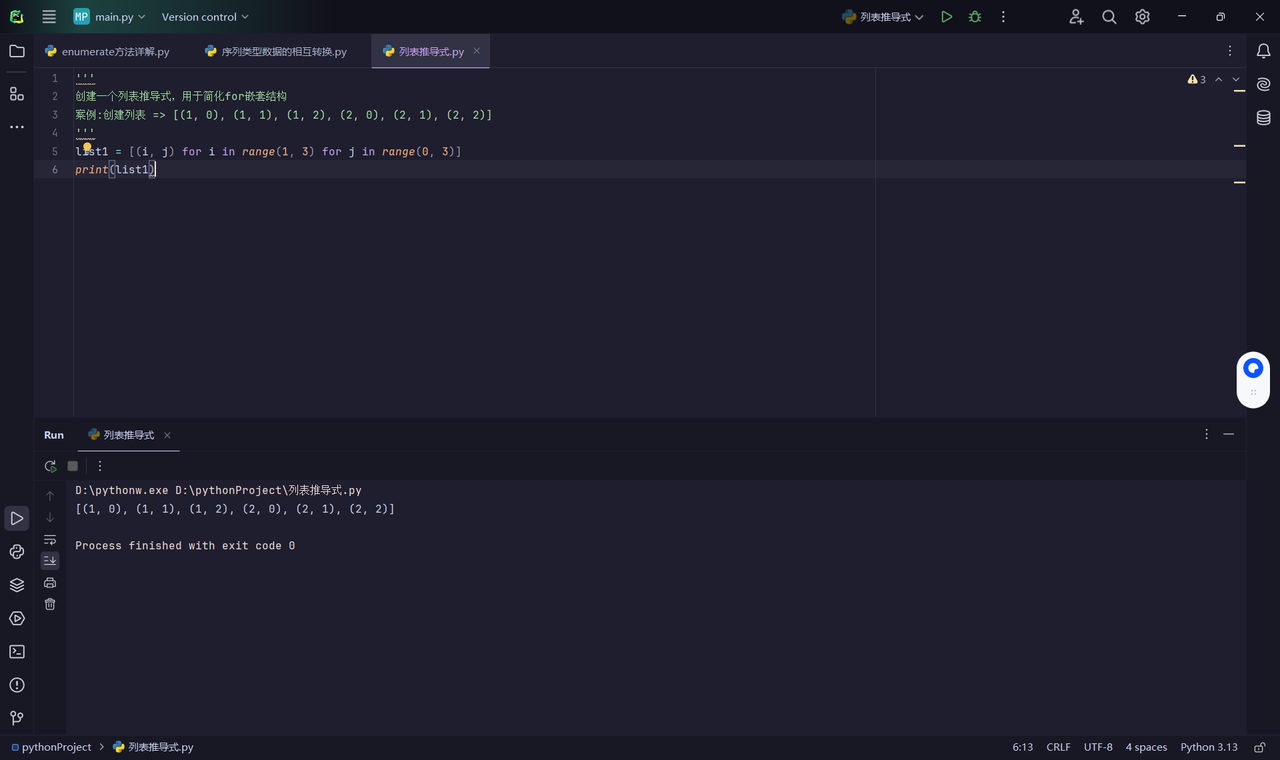The height and width of the screenshot is (760, 1280).
Task: Open the Terminal tool window
Action: 17,652
